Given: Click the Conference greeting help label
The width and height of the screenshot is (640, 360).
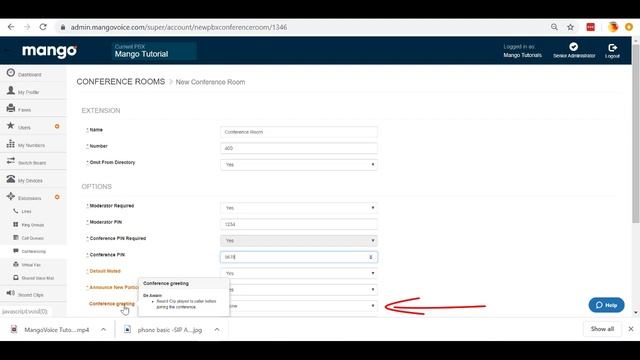Looking at the screenshot, I should point(112,304).
